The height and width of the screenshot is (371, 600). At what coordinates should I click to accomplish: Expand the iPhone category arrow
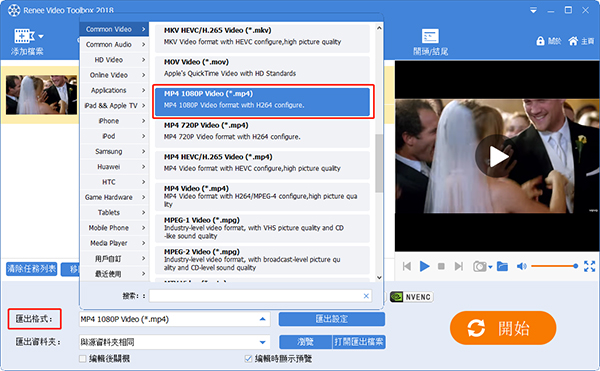143,121
